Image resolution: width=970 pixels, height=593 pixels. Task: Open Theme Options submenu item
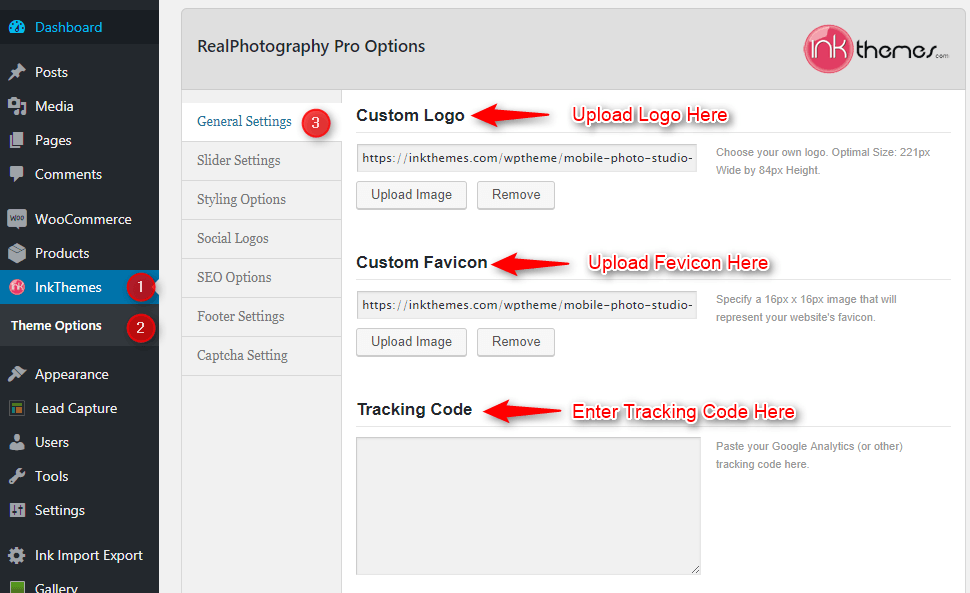click(56, 326)
